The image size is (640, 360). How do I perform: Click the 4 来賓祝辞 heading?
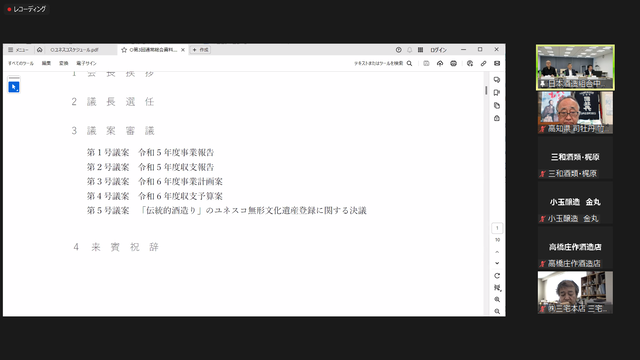[116, 247]
